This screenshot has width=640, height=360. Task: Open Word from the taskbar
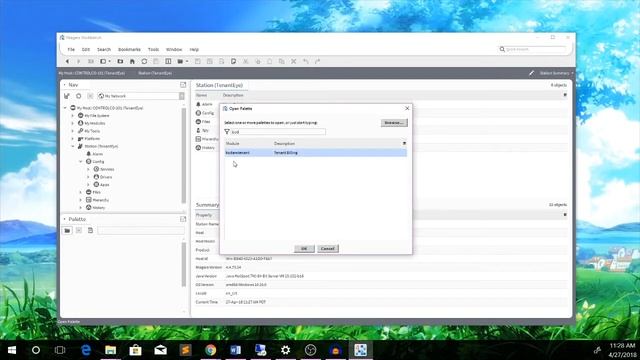point(236,350)
